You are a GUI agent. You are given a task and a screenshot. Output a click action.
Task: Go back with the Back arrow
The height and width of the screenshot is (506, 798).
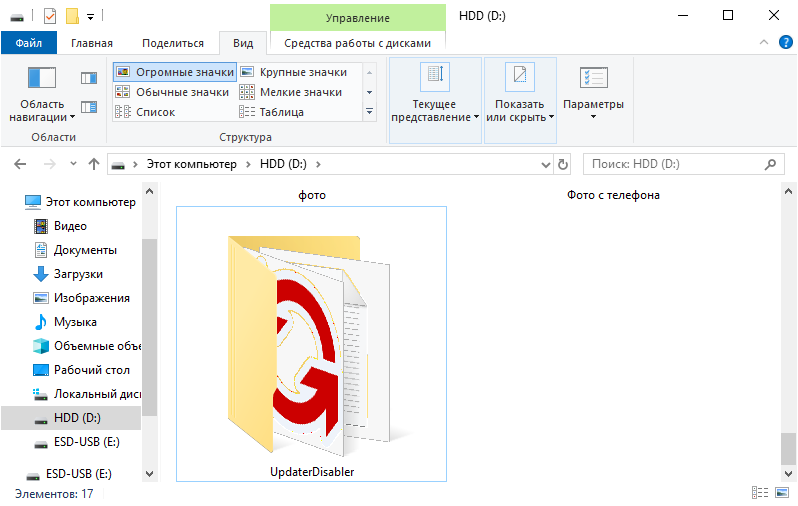[x=20, y=164]
